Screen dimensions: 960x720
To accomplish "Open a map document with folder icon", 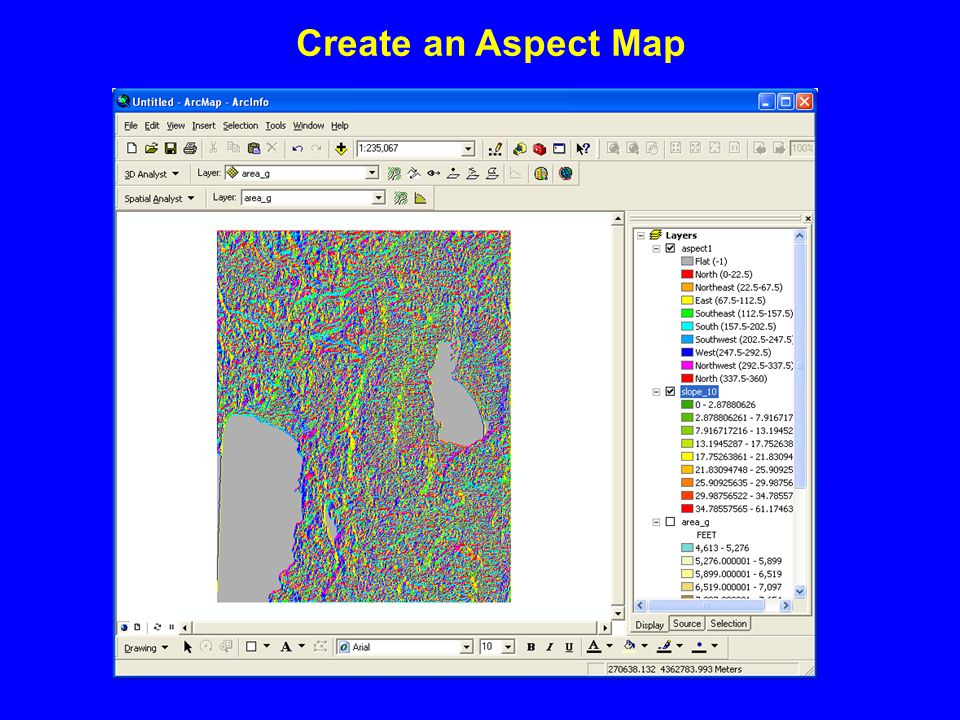I will (151, 148).
